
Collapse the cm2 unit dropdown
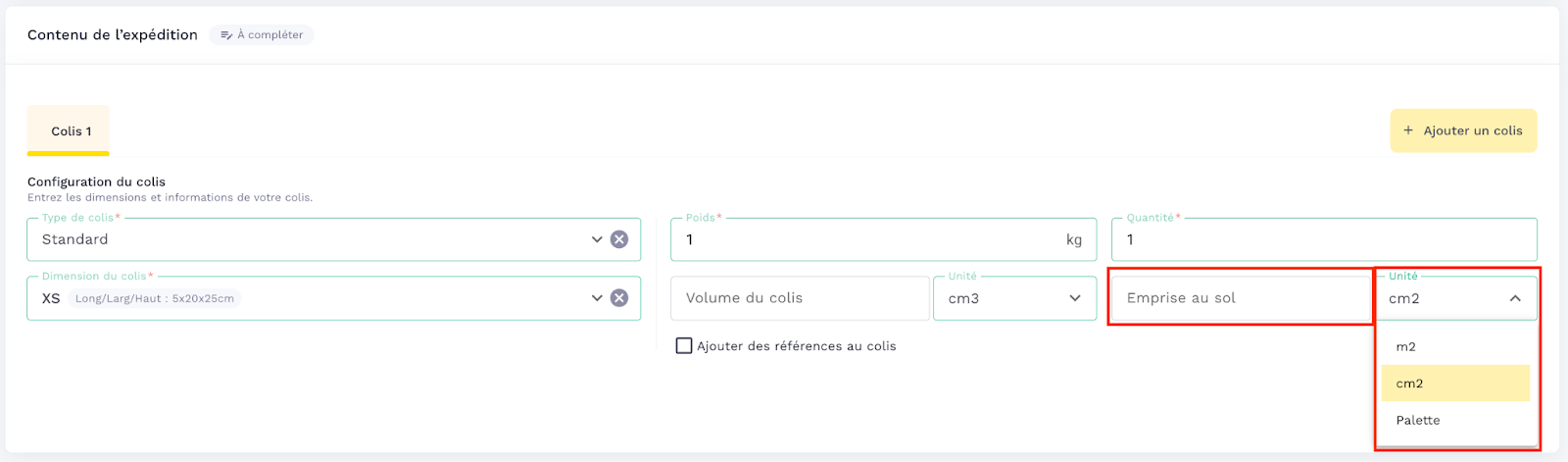[1515, 298]
